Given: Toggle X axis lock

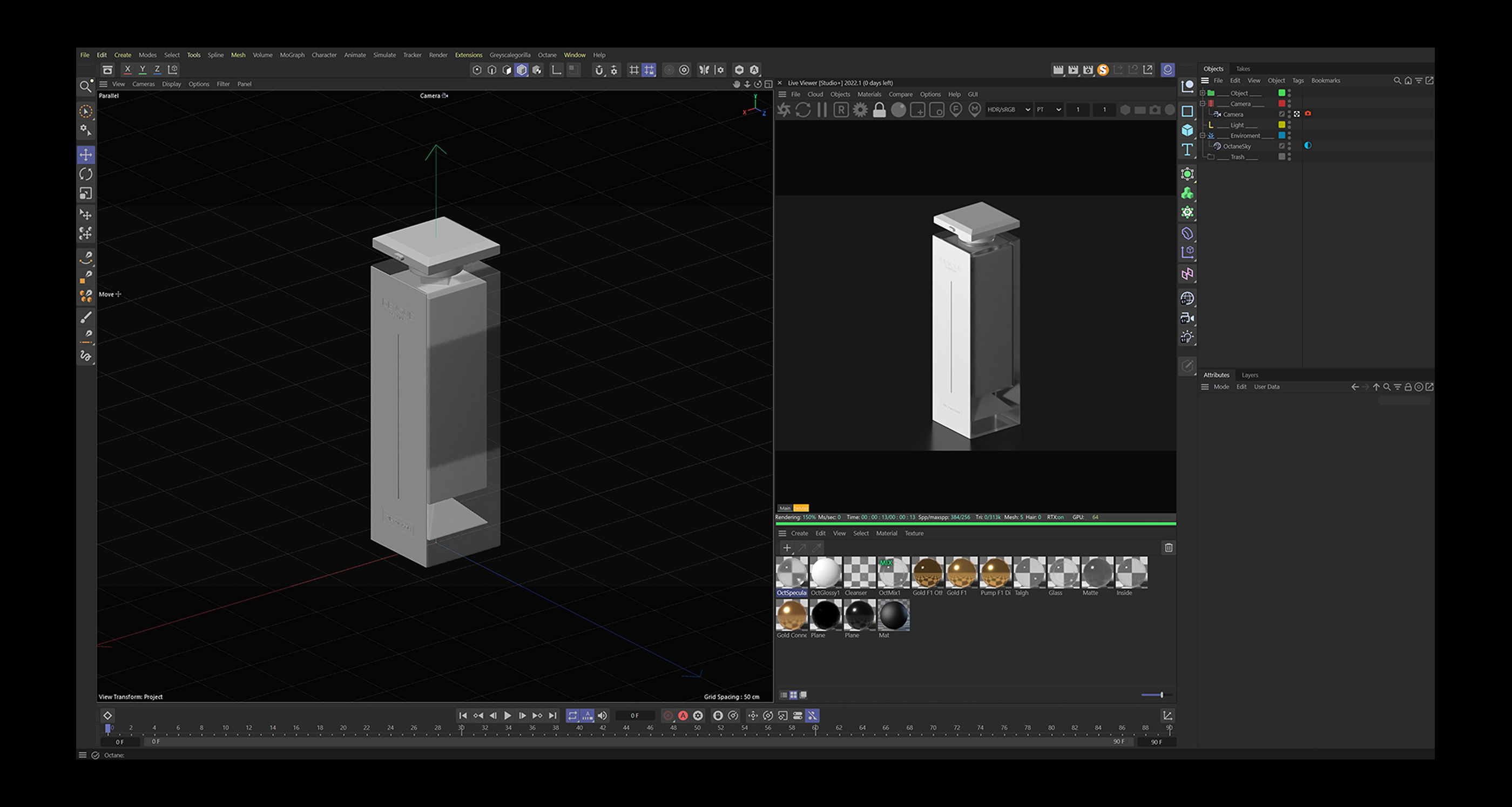Looking at the screenshot, I should click(x=127, y=69).
